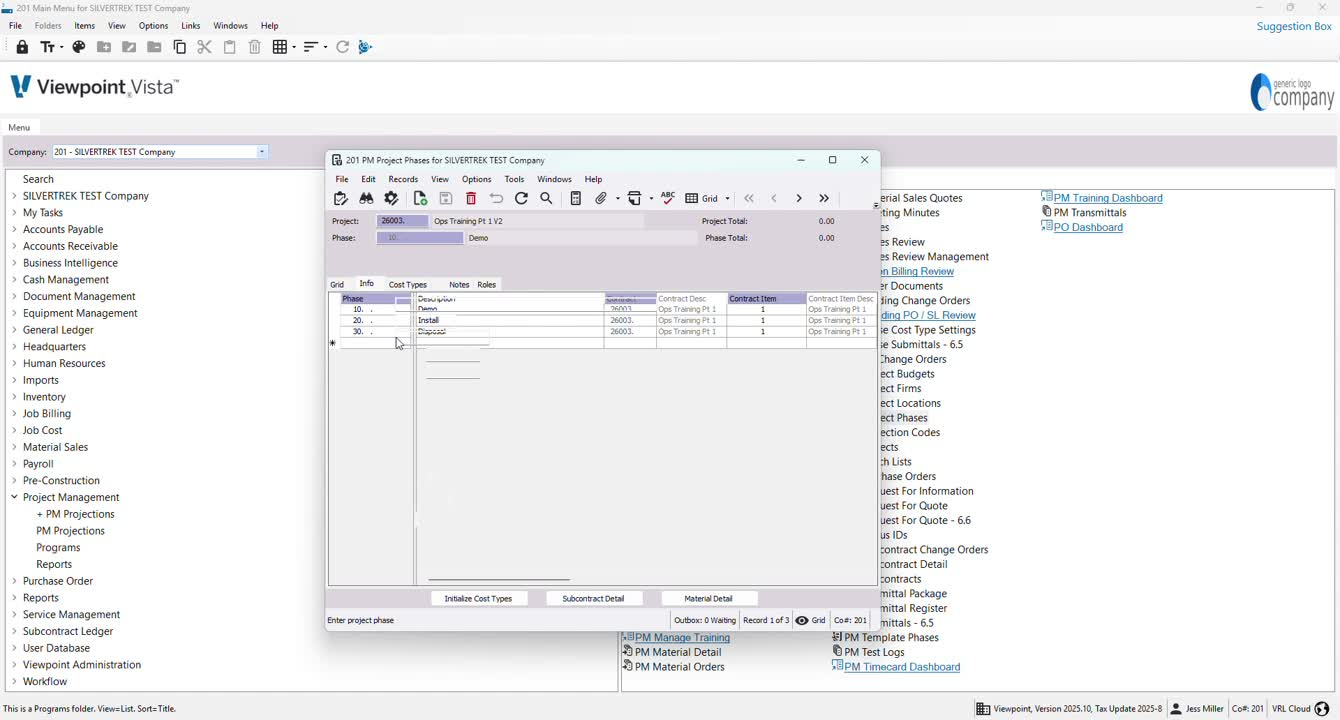The image size is (1340, 720).
Task: Open the PM Training Dashboard link
Action: tap(1108, 198)
